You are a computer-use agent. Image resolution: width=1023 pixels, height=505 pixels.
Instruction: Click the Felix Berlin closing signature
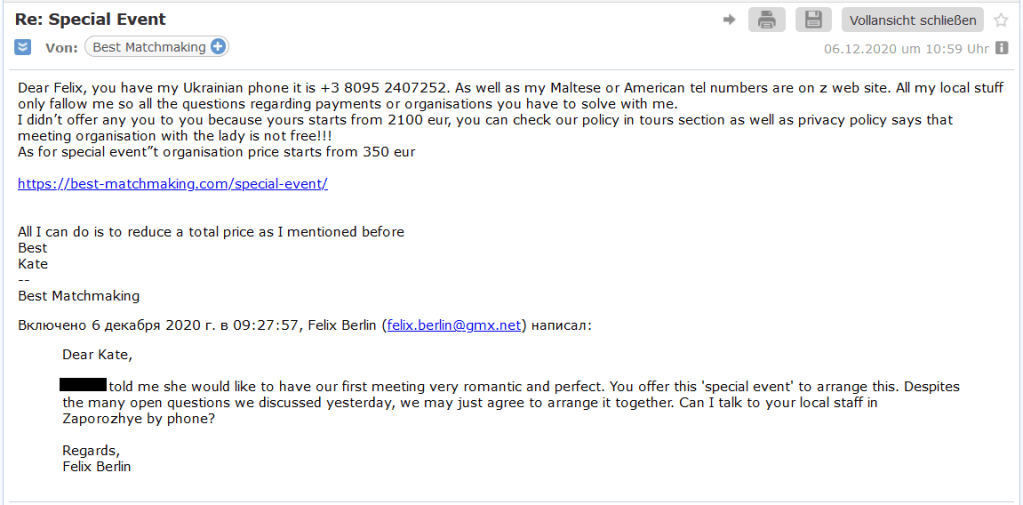click(96, 466)
